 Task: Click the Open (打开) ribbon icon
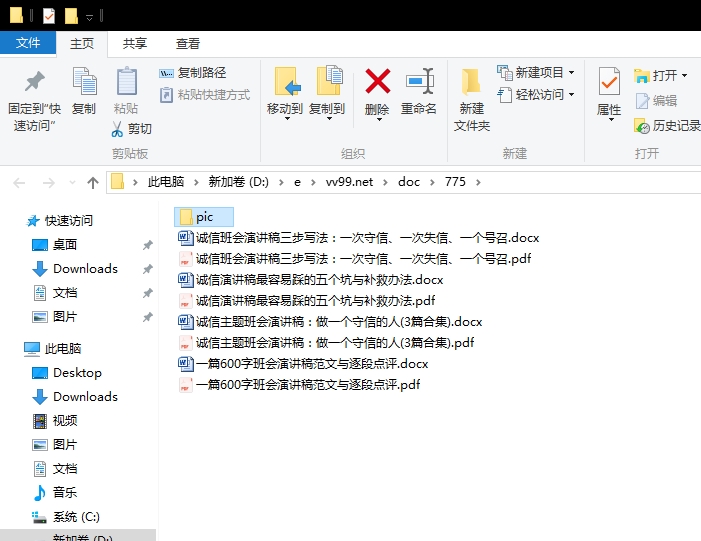642,76
